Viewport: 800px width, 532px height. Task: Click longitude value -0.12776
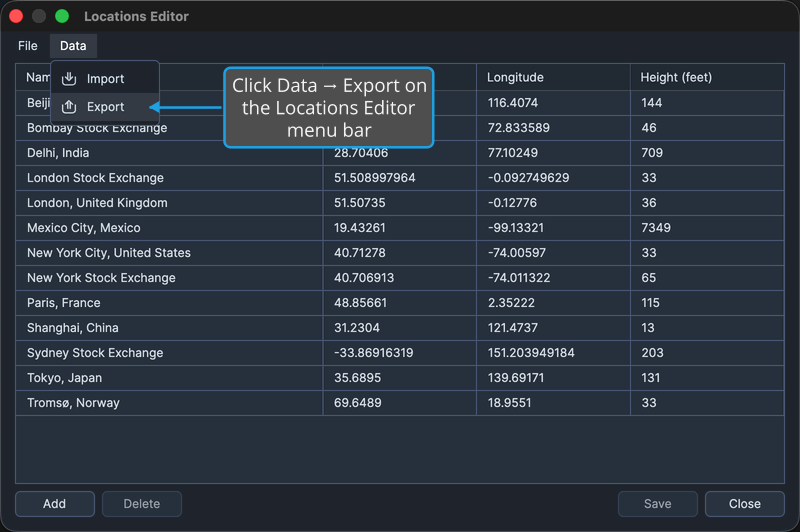pos(512,203)
